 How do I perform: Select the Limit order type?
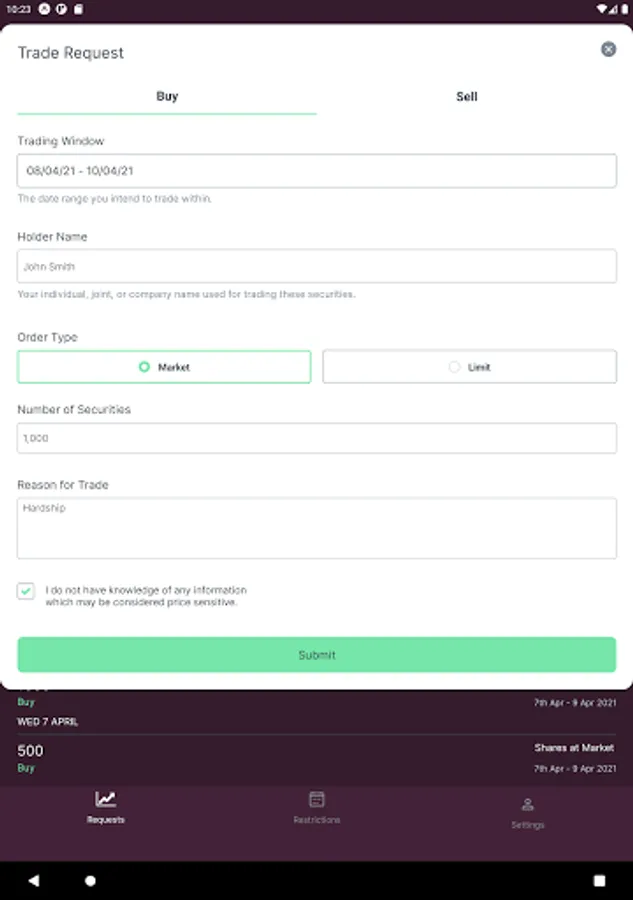click(469, 367)
